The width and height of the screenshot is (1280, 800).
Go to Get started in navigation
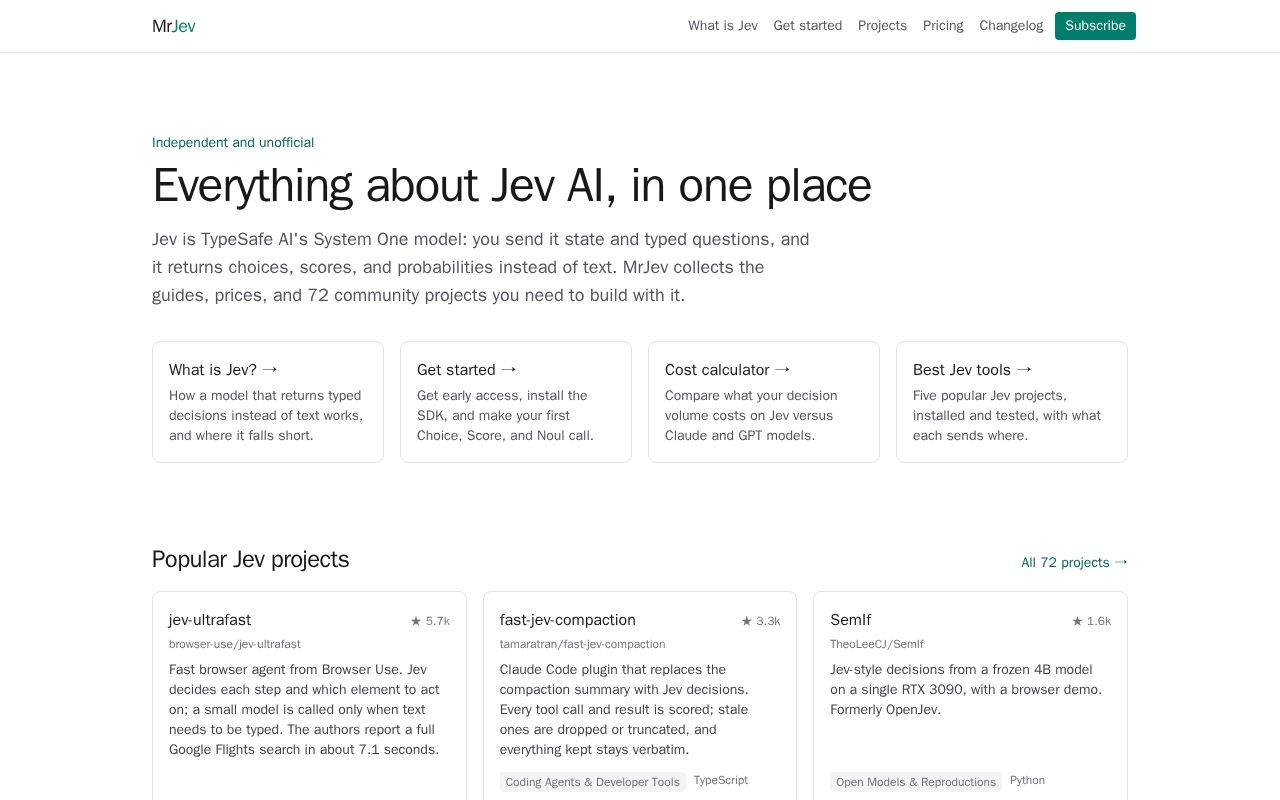[808, 26]
